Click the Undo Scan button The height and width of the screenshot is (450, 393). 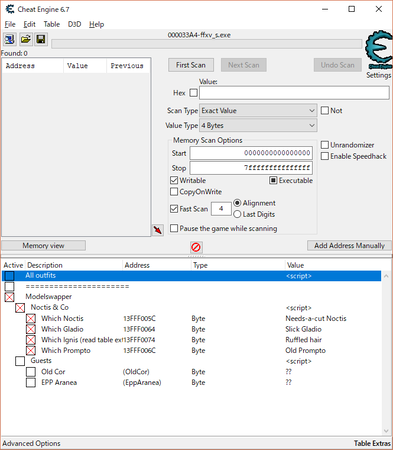pyautogui.click(x=338, y=65)
